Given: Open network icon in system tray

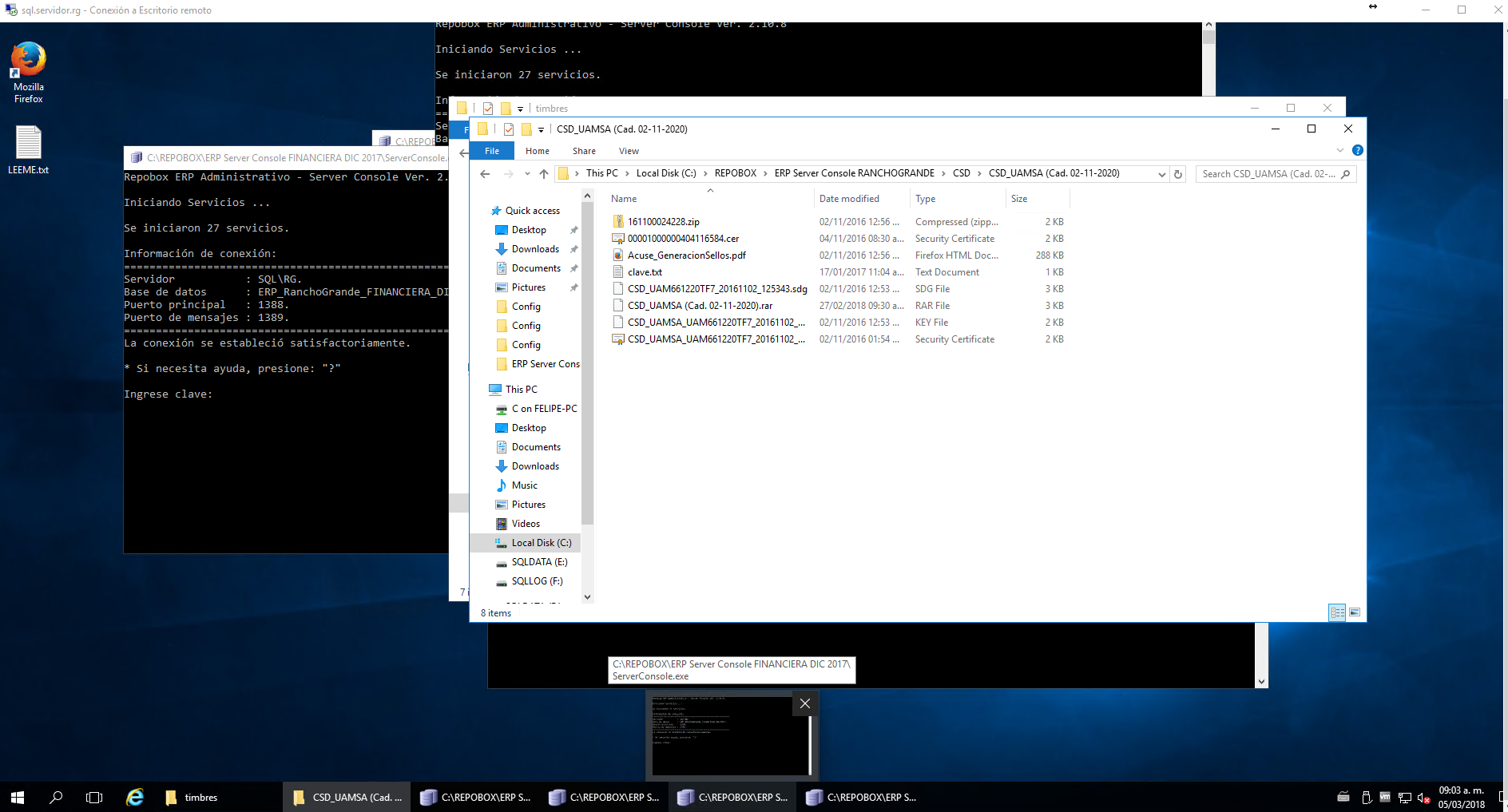Looking at the screenshot, I should coord(1404,798).
